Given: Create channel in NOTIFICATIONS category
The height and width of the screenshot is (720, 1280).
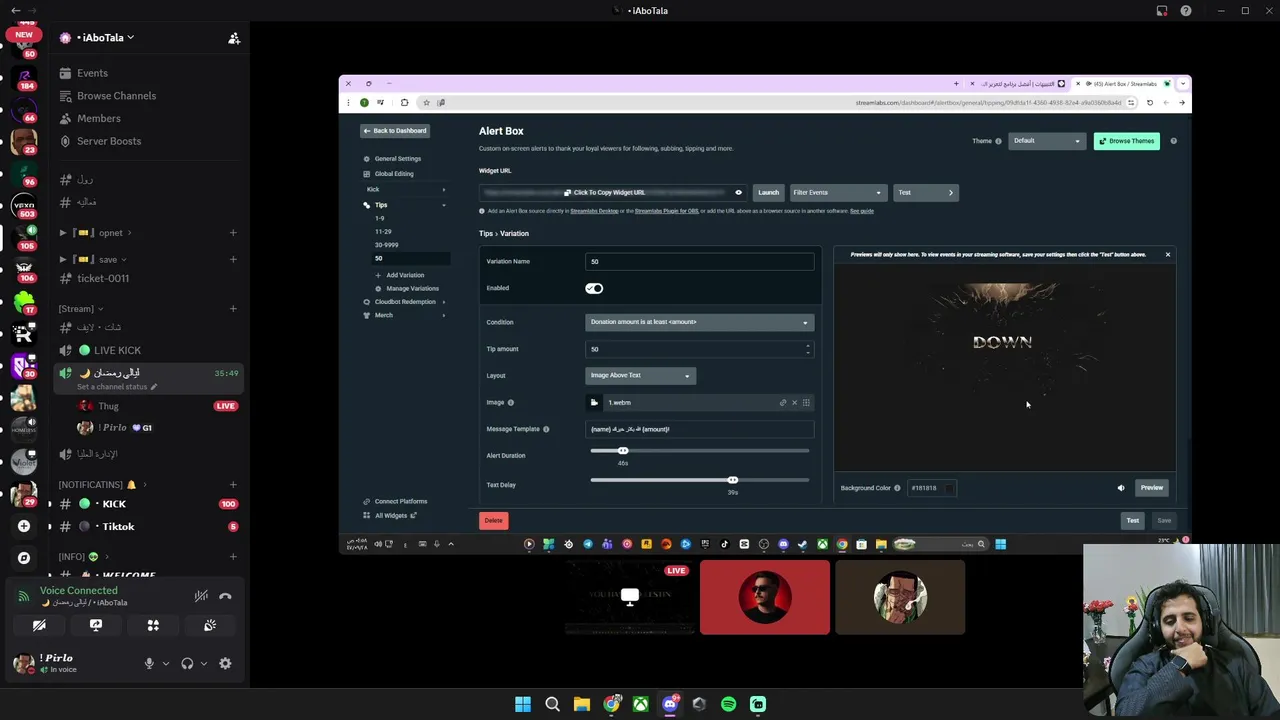Looking at the screenshot, I should 233,485.
